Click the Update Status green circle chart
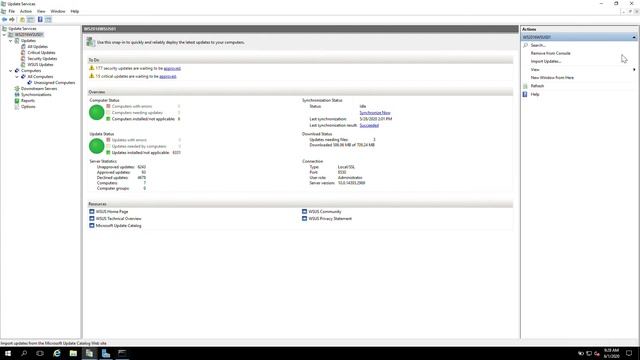This screenshot has height=360, width=640. [x=97, y=146]
